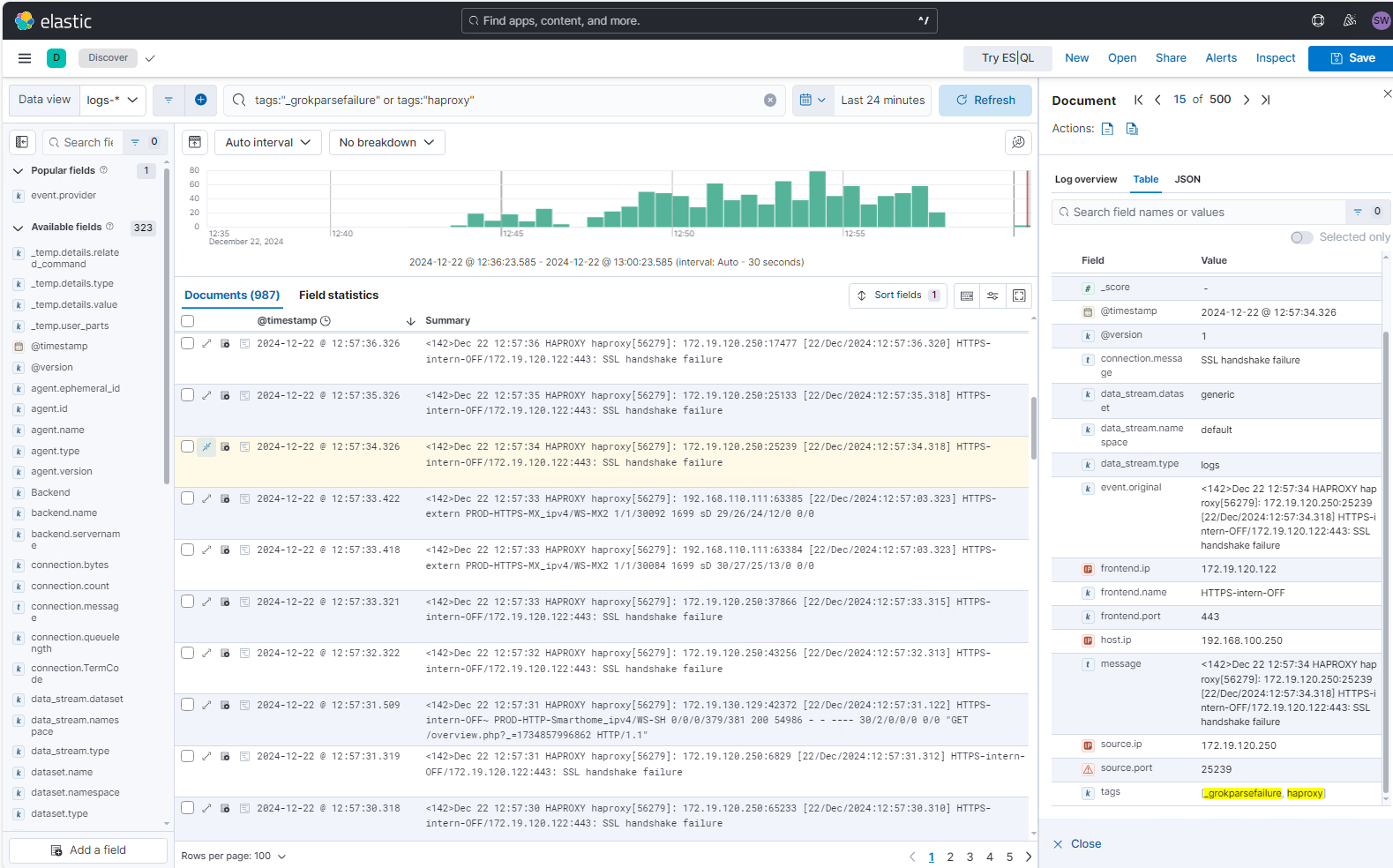Click the Last 24 minutes time range
1393x868 pixels.
(883, 101)
